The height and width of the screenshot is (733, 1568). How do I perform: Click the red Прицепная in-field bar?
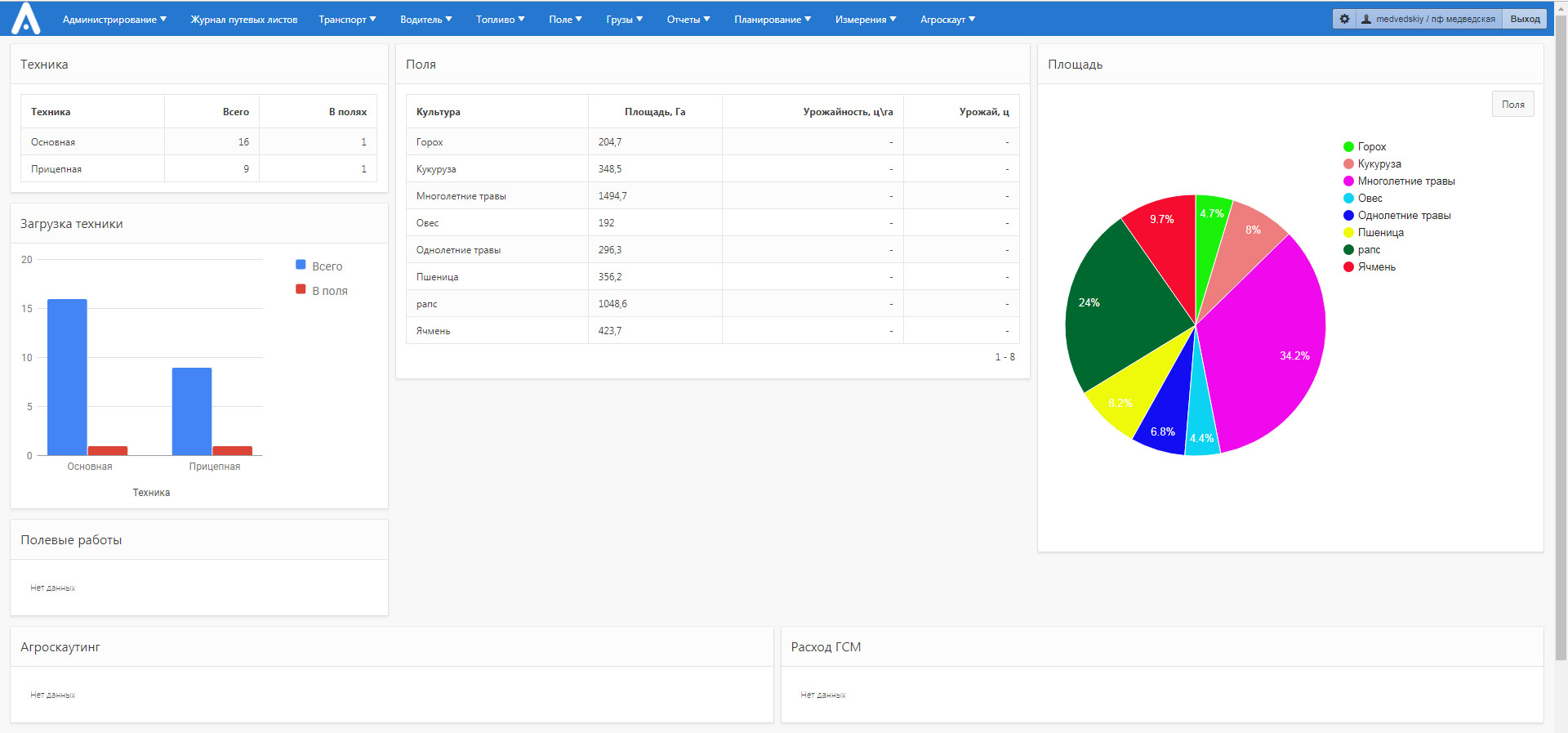(x=233, y=450)
